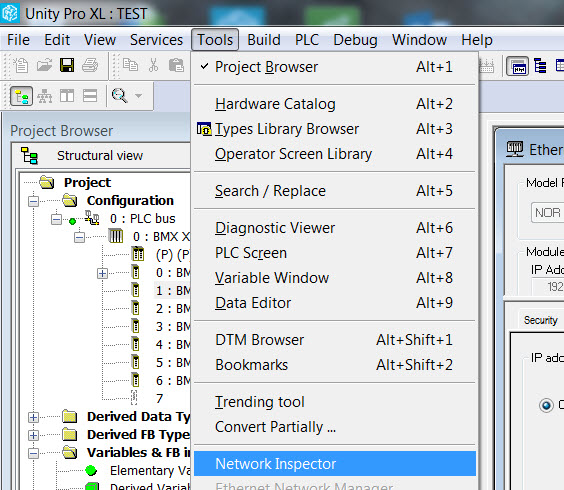
Task: Click the Print toolbar icon
Action: coord(90,65)
